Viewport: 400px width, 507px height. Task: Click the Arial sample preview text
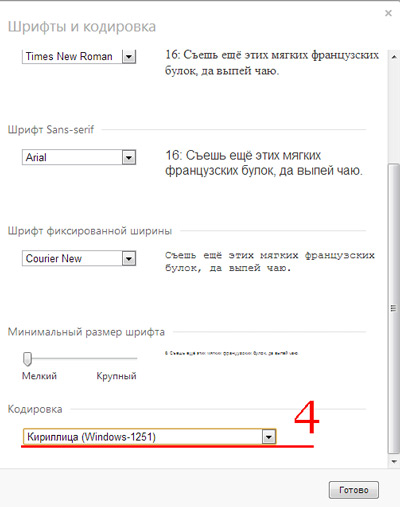point(264,163)
